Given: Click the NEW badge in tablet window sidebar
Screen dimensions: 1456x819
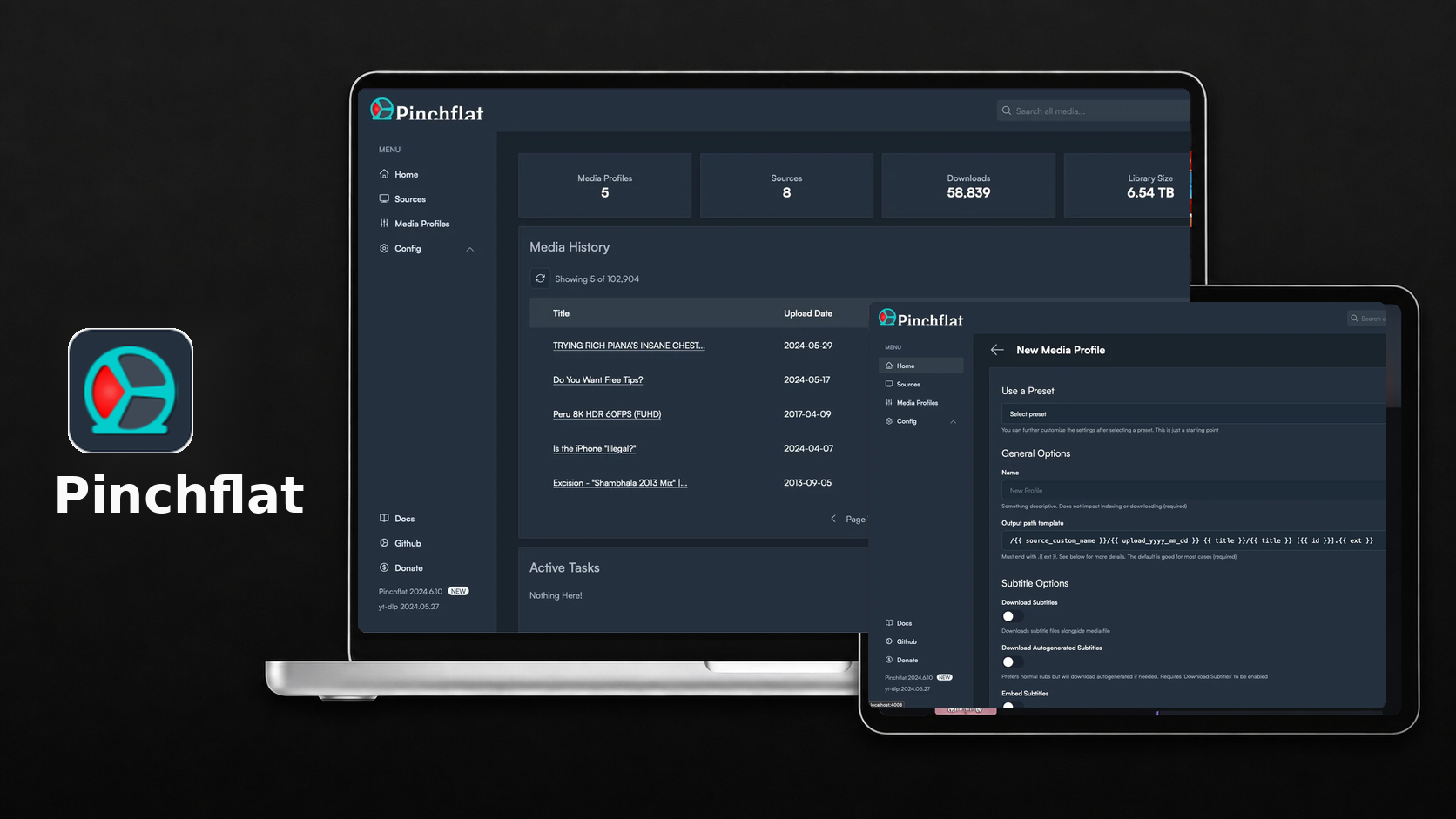Looking at the screenshot, I should [945, 677].
